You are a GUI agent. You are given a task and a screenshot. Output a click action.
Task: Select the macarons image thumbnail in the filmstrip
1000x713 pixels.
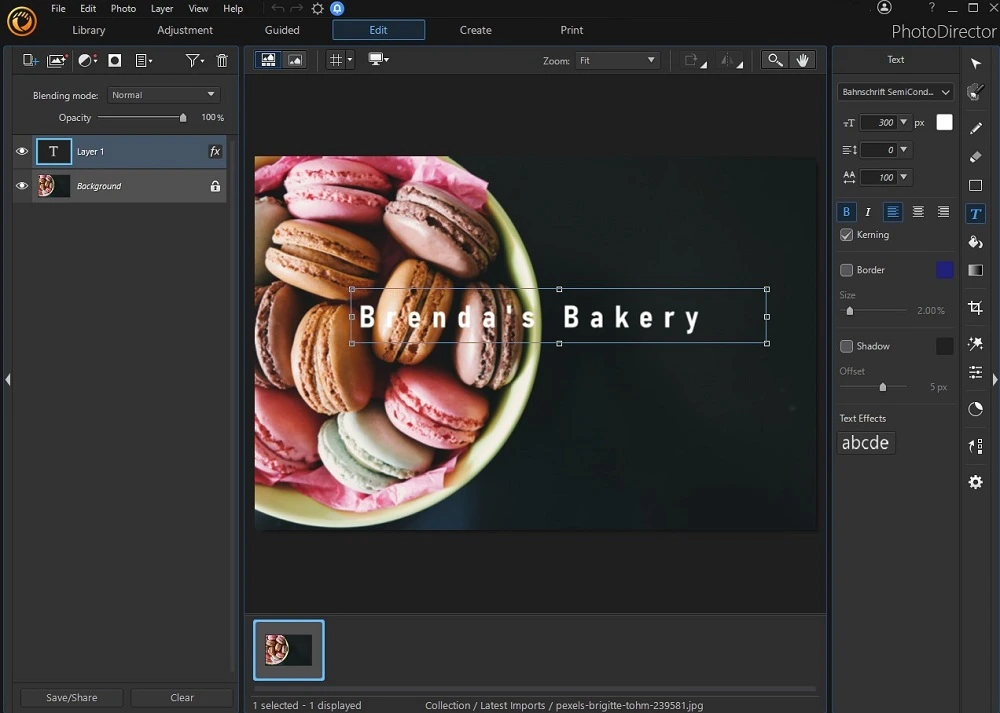pyautogui.click(x=288, y=649)
